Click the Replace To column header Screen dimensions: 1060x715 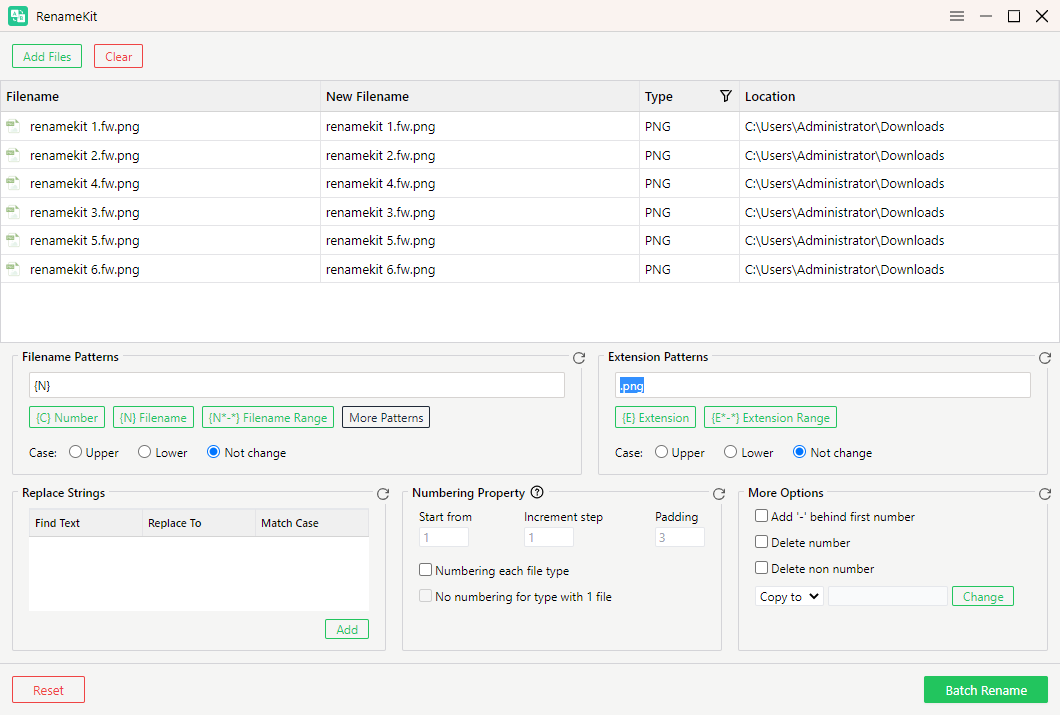coord(199,523)
